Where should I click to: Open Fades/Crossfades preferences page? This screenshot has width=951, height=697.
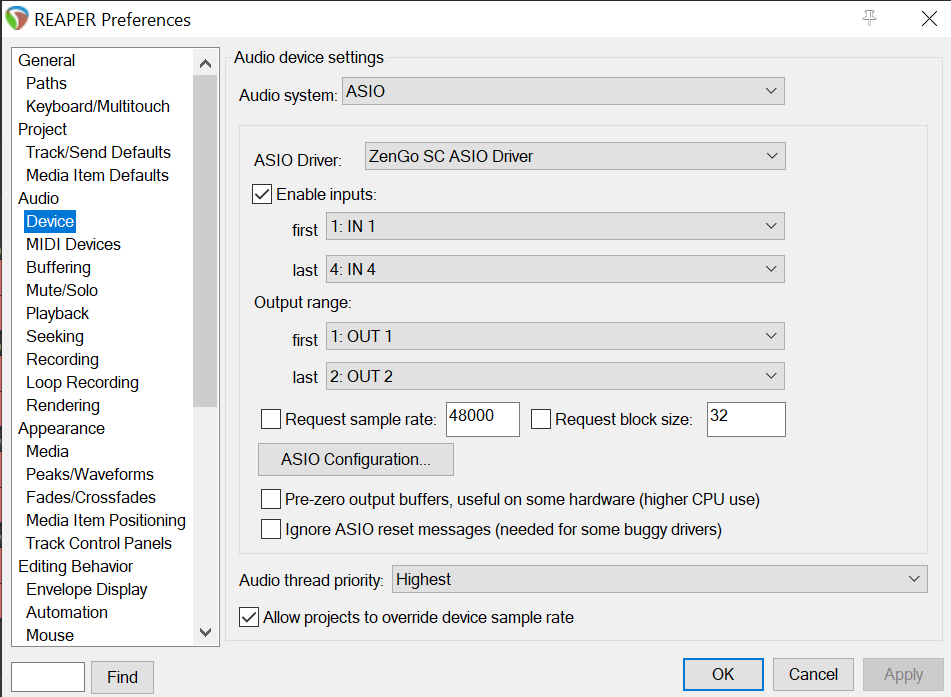coord(91,497)
